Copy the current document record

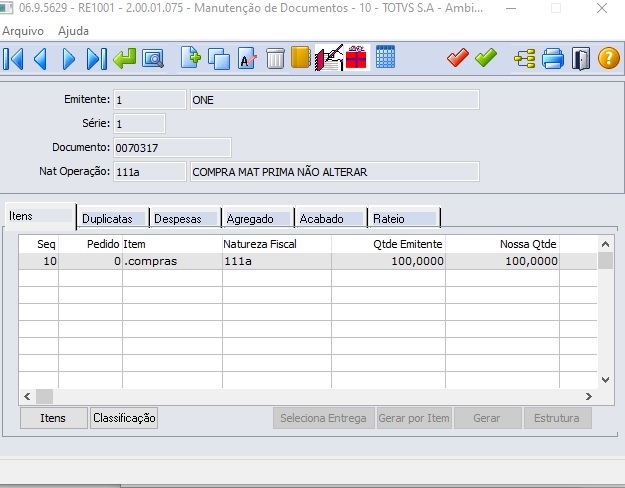219,59
